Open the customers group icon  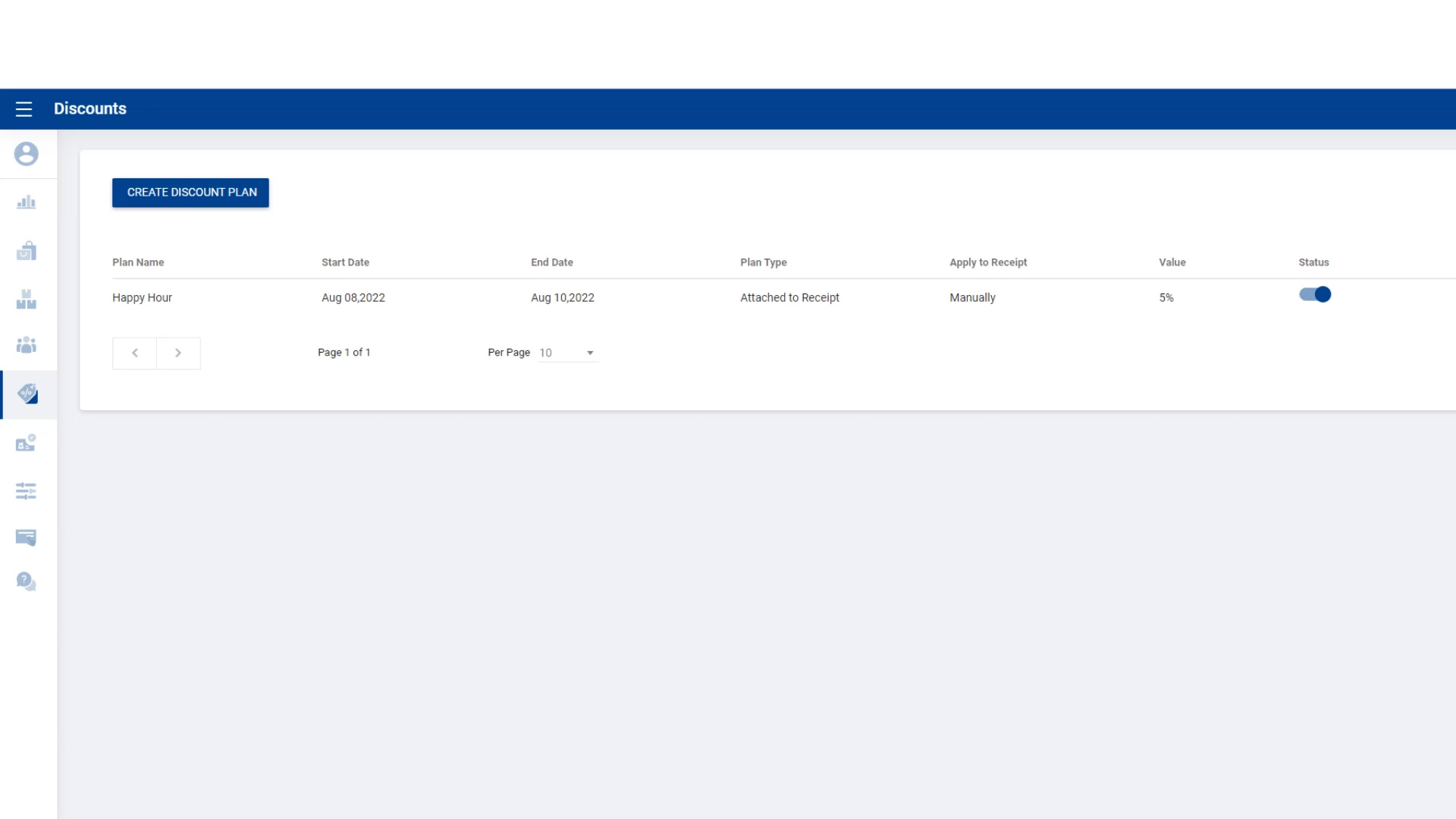27,346
